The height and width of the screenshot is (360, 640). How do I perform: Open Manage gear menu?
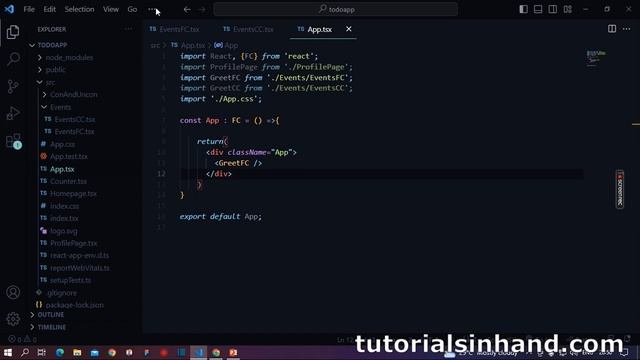[13, 319]
